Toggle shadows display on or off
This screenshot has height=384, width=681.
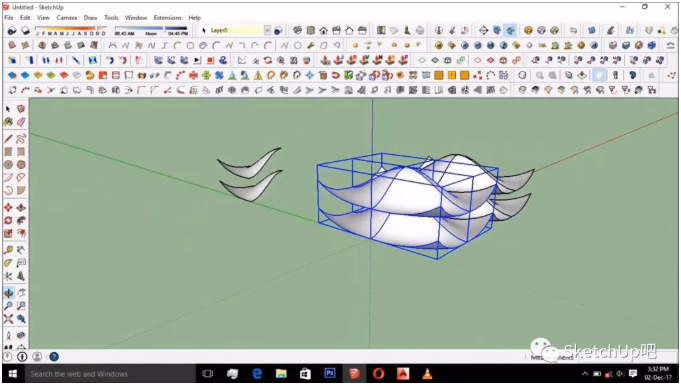12,30
